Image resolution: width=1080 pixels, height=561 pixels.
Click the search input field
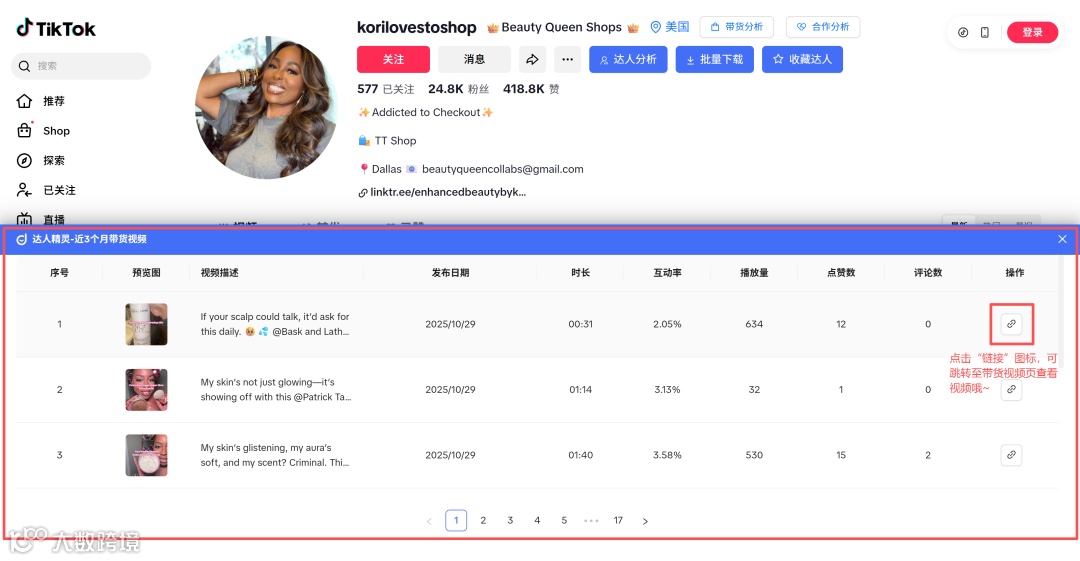pos(81,66)
